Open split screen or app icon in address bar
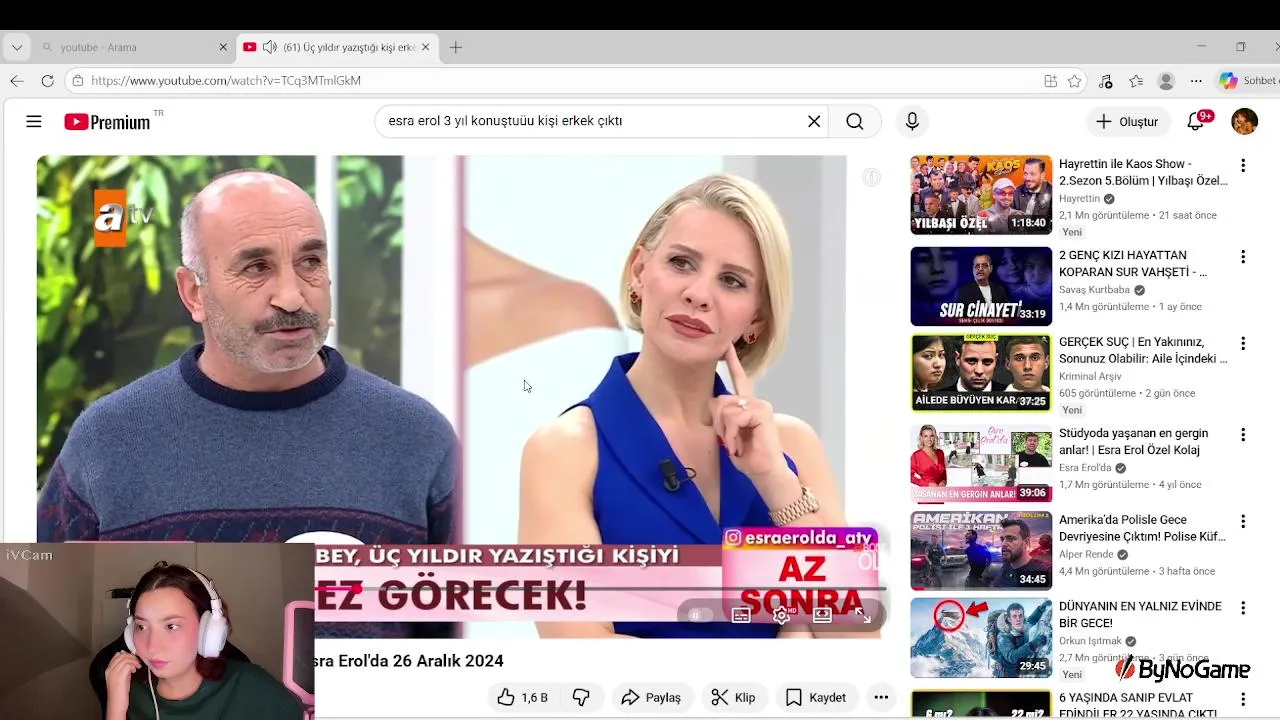 coord(1050,81)
